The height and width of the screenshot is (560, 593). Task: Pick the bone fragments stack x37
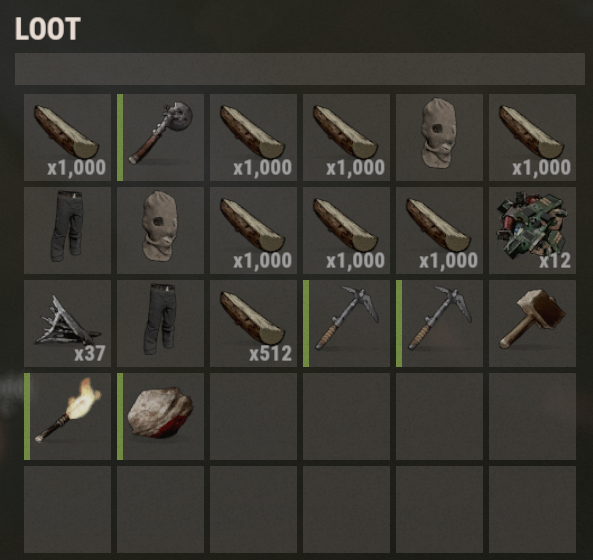click(x=67, y=323)
